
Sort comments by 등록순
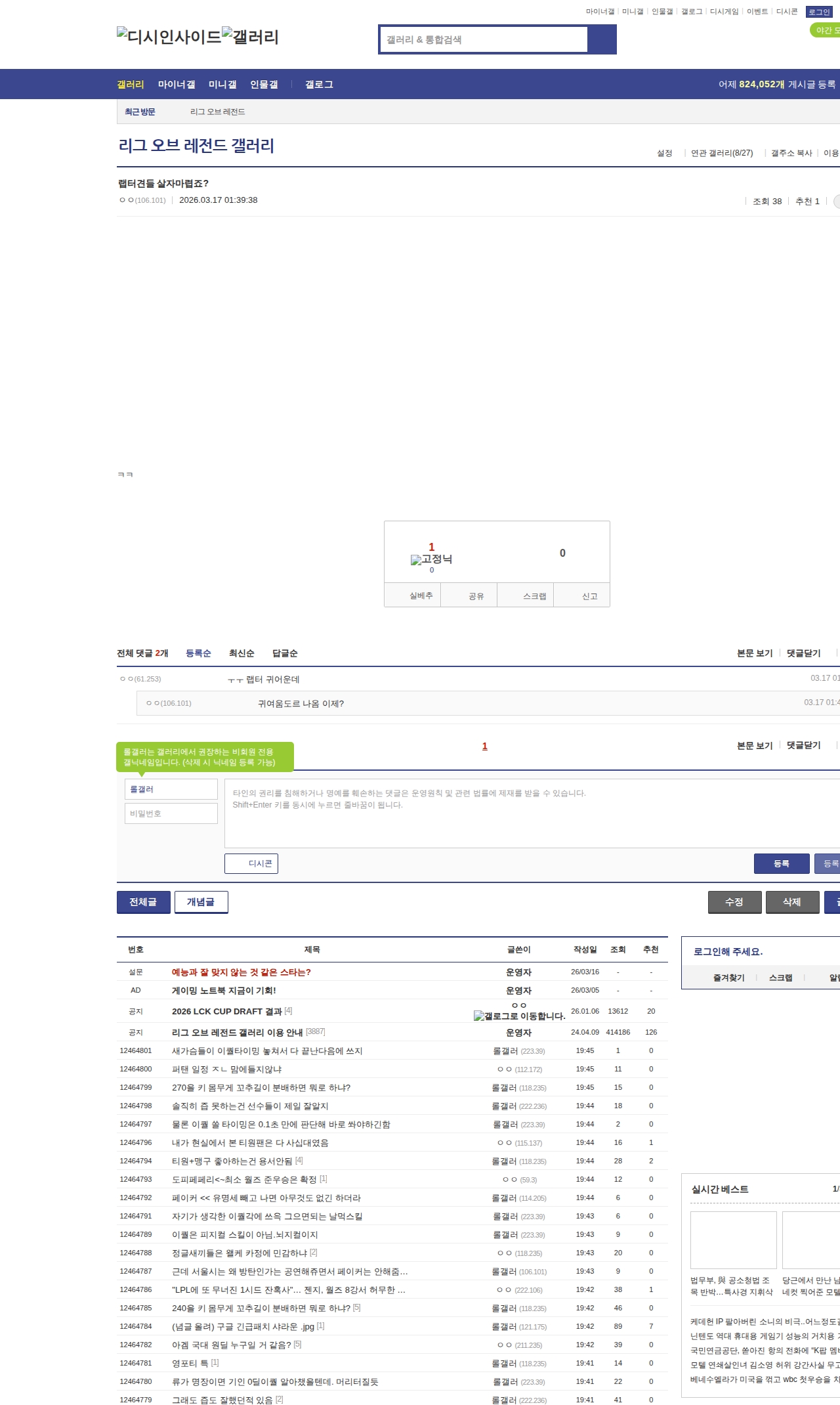tap(198, 653)
